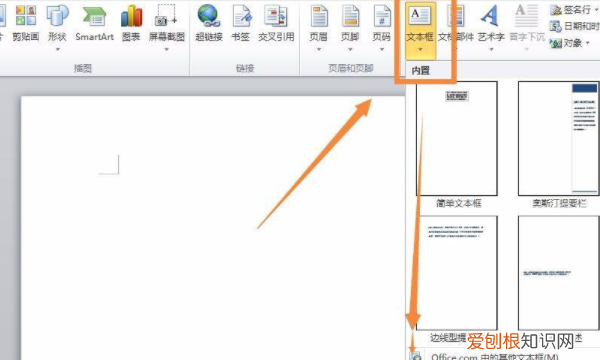Click the WordArt (艺术字) icon
Viewport: 600px width, 360px height.
[x=491, y=16]
